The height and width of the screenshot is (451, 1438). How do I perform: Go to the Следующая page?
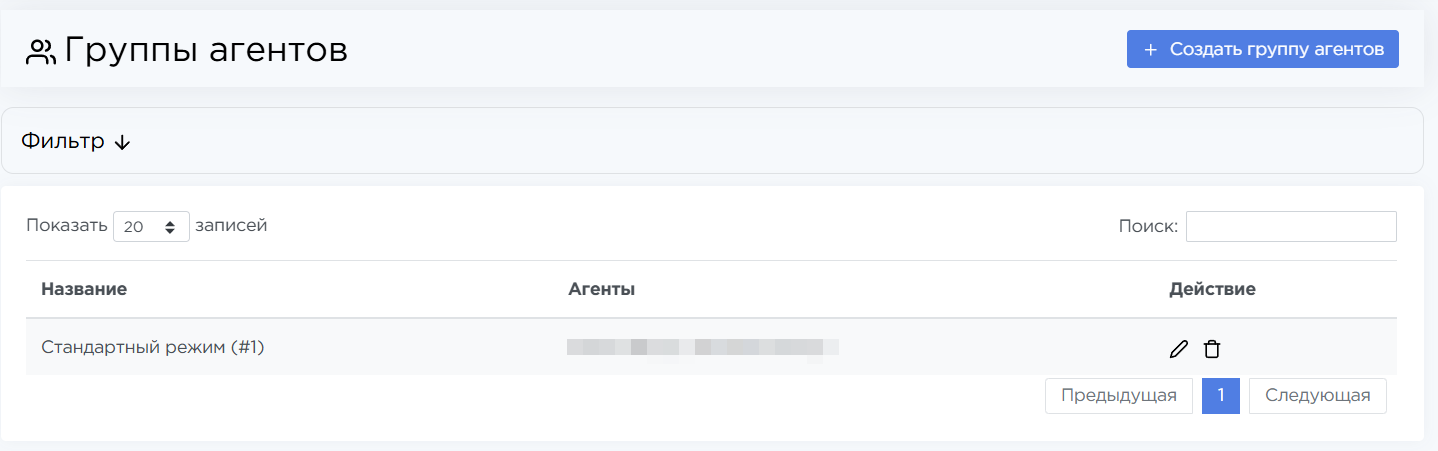click(1317, 396)
